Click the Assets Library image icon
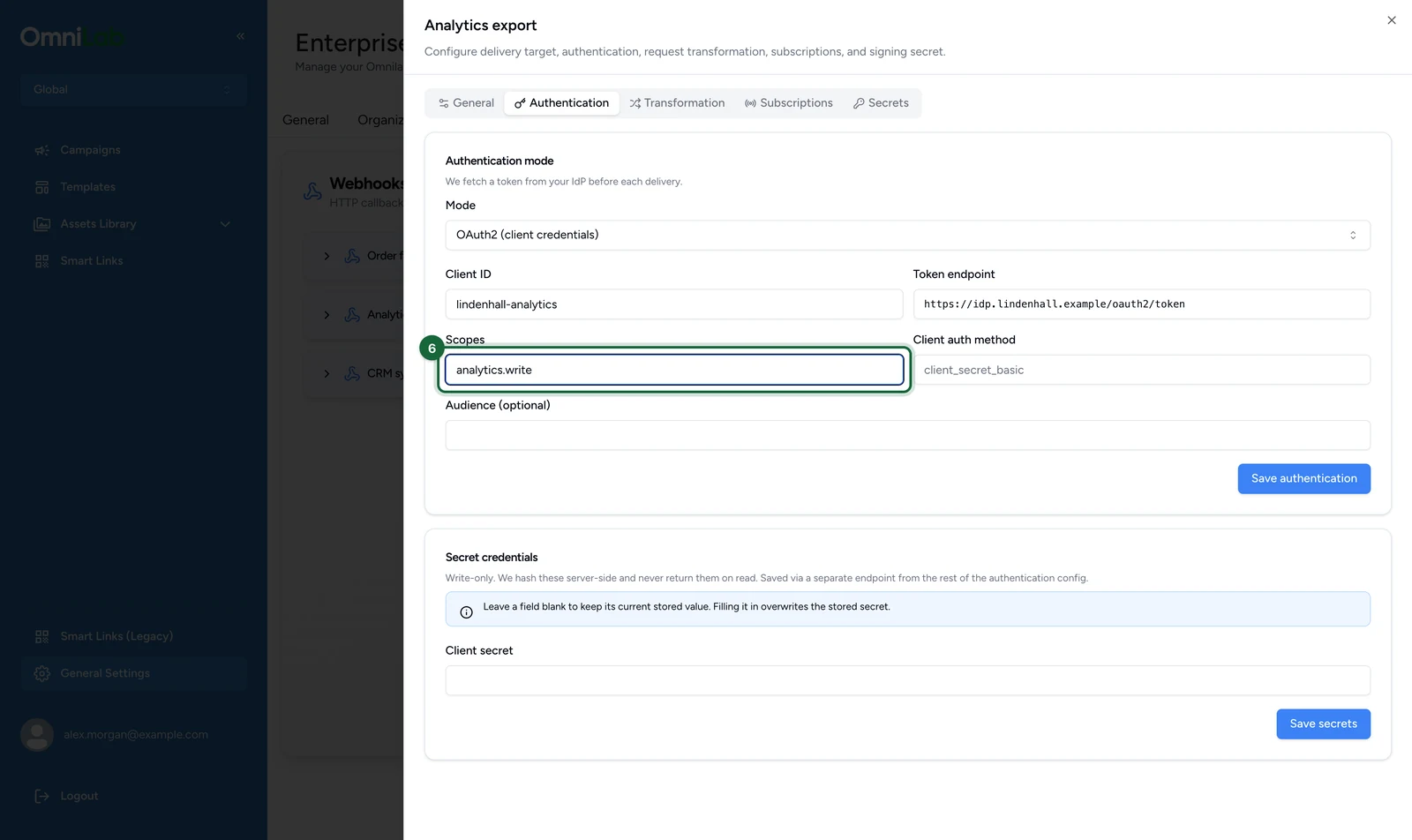Viewport: 1412px width, 840px height. click(x=41, y=224)
